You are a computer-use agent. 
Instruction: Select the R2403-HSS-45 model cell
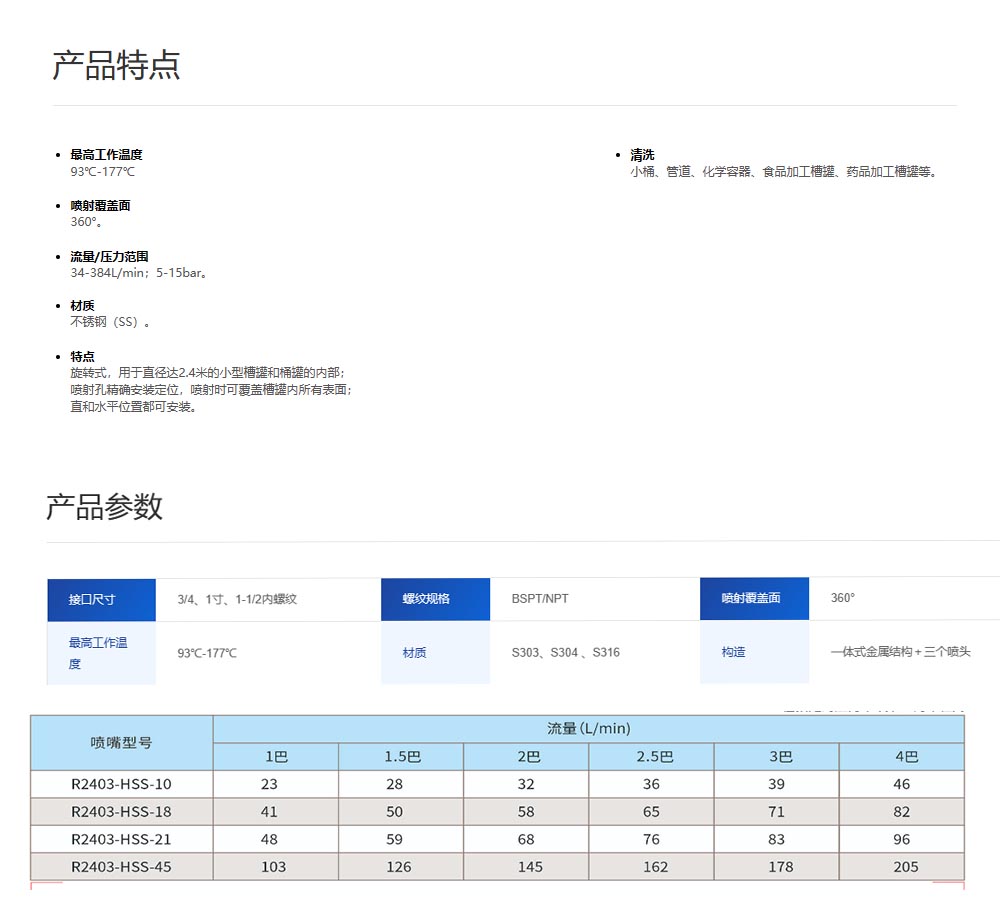121,867
